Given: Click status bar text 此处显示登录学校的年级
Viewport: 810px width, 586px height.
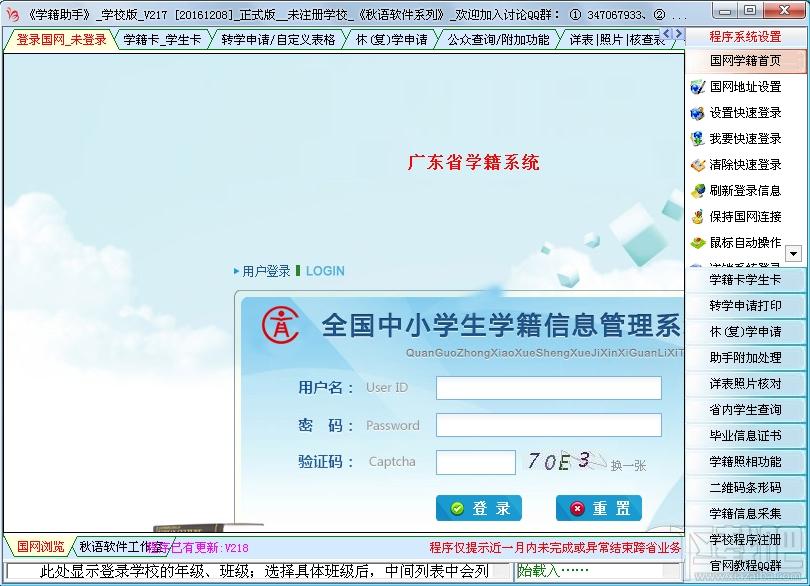Looking at the screenshot, I should 264,571.
